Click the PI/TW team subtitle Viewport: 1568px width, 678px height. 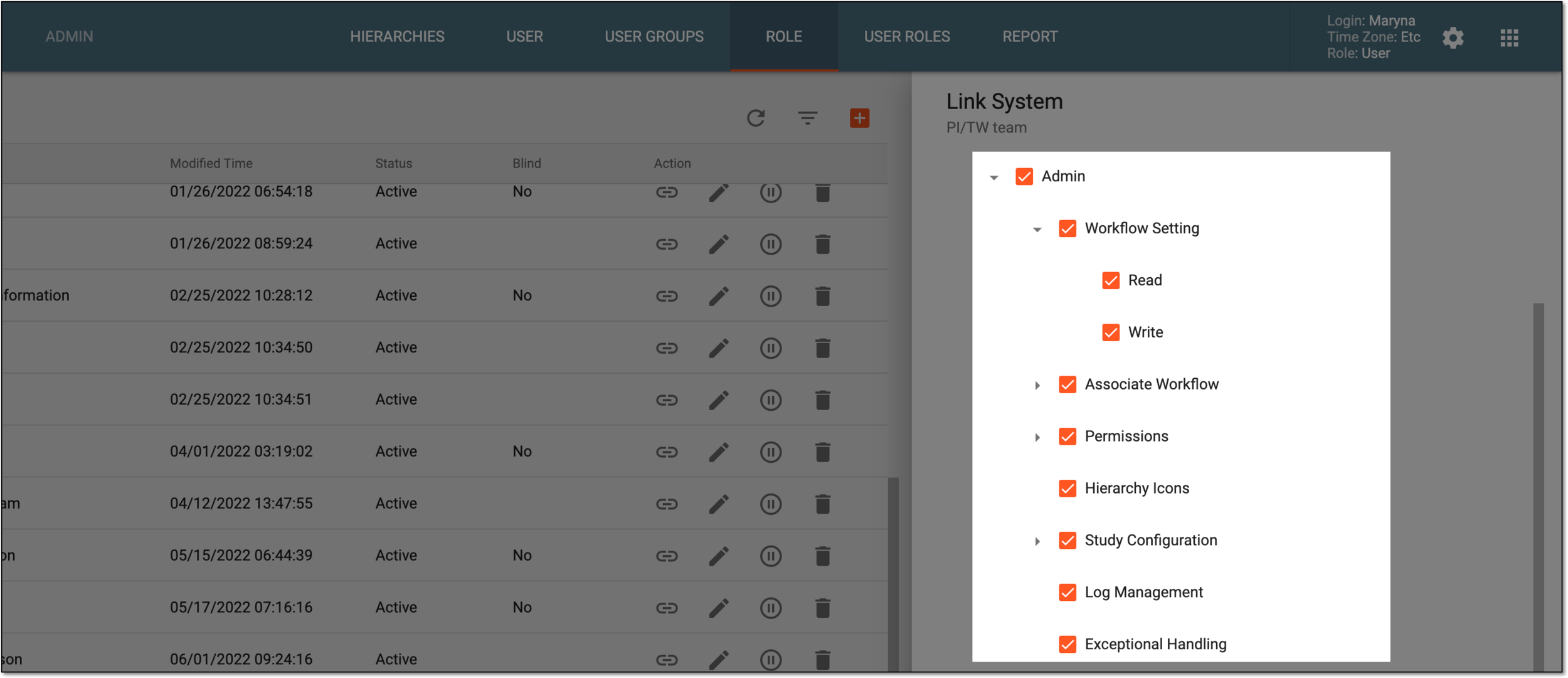coord(986,128)
